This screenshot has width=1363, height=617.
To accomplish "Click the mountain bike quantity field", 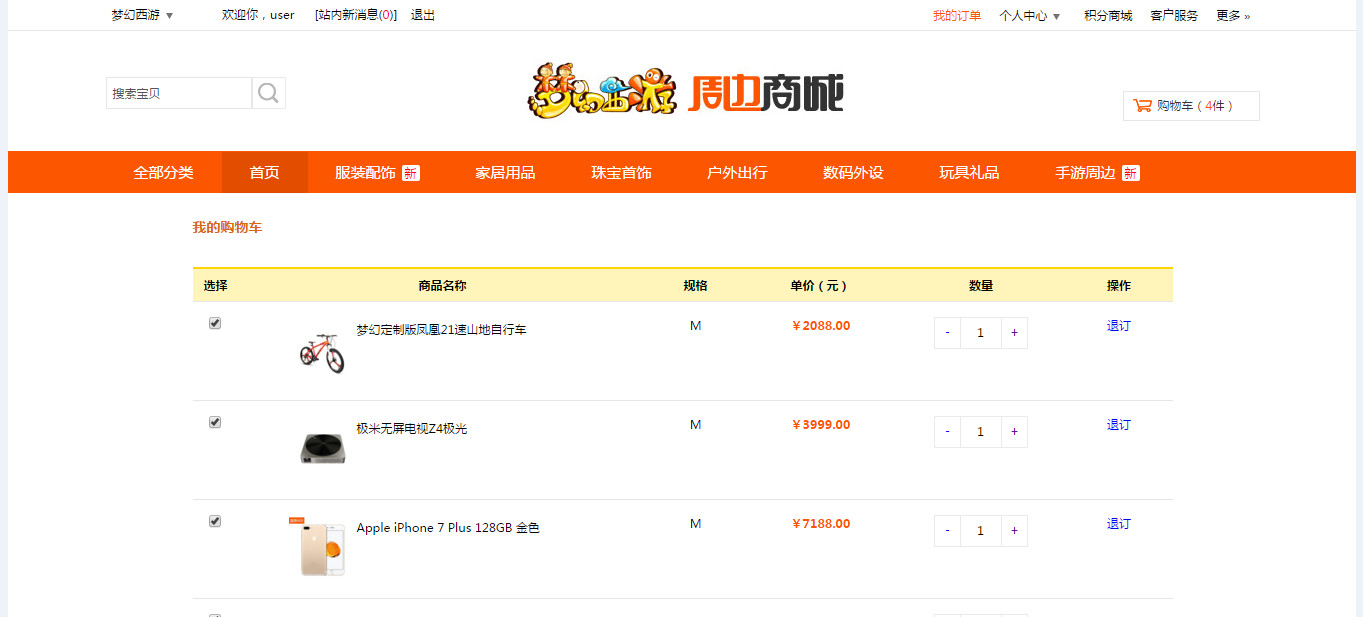I will coord(980,333).
